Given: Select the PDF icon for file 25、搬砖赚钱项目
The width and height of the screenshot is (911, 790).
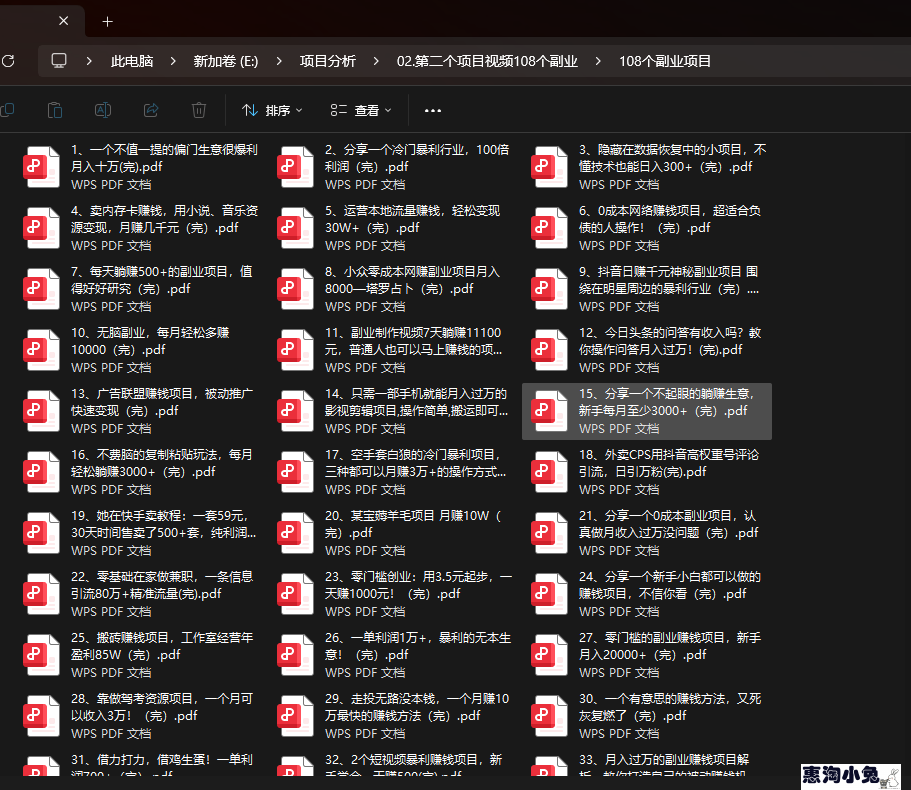Looking at the screenshot, I should (x=43, y=654).
